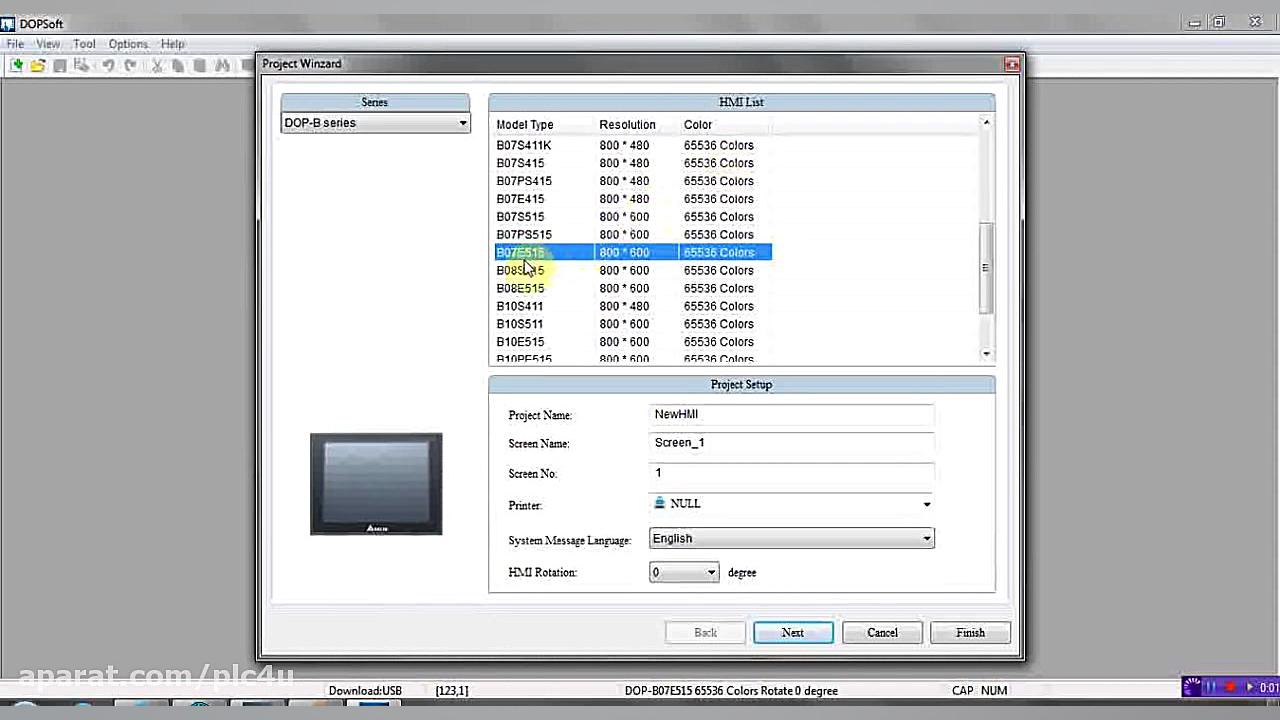Click the Undo arrow toolbar icon

click(x=108, y=65)
